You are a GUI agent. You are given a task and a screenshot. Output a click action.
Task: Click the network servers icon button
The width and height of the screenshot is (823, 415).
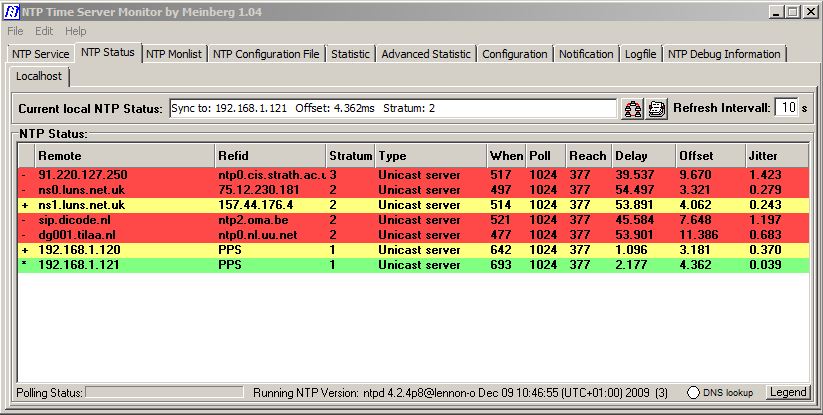[x=632, y=109]
